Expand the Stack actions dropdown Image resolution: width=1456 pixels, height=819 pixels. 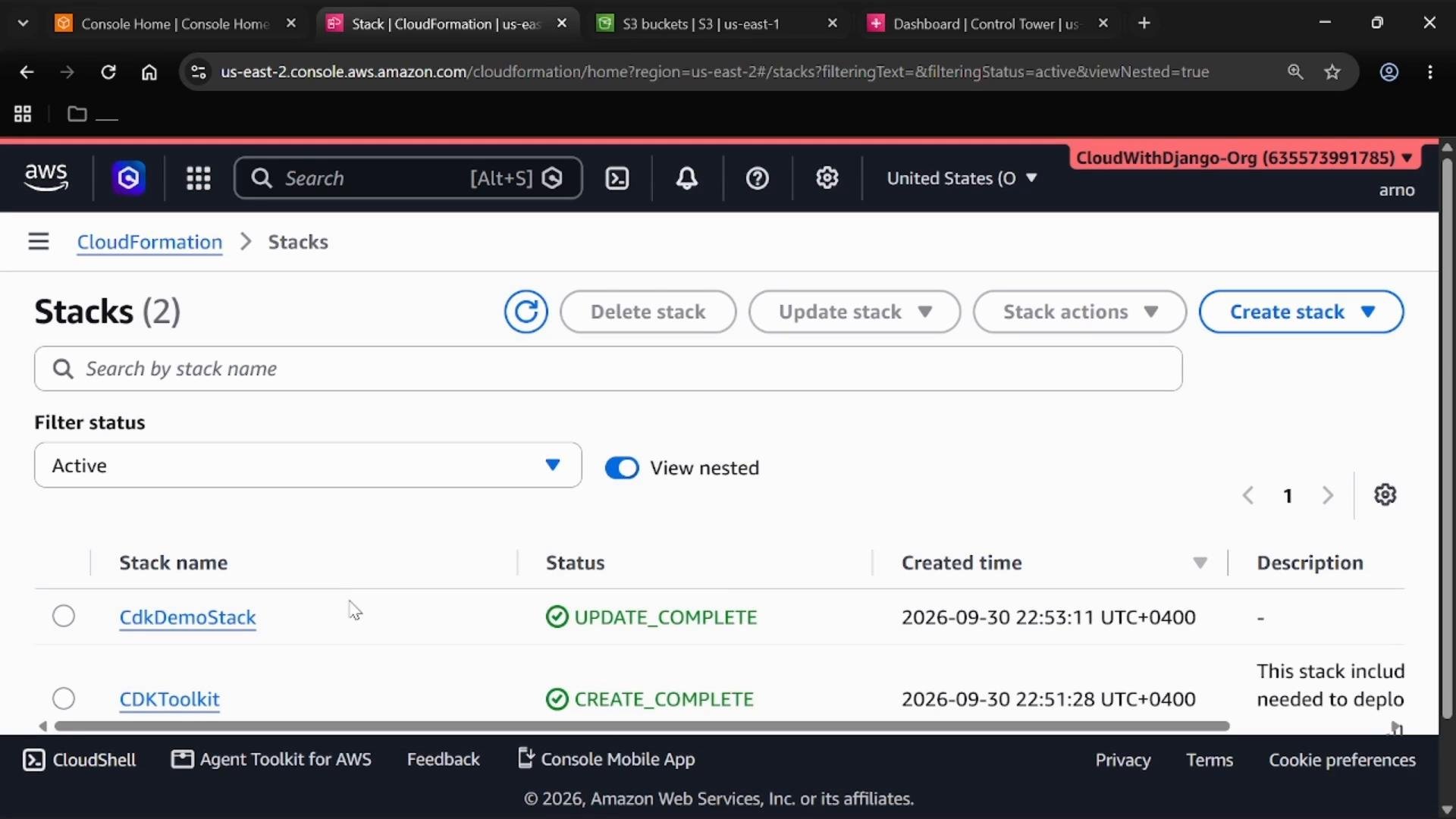(1079, 312)
